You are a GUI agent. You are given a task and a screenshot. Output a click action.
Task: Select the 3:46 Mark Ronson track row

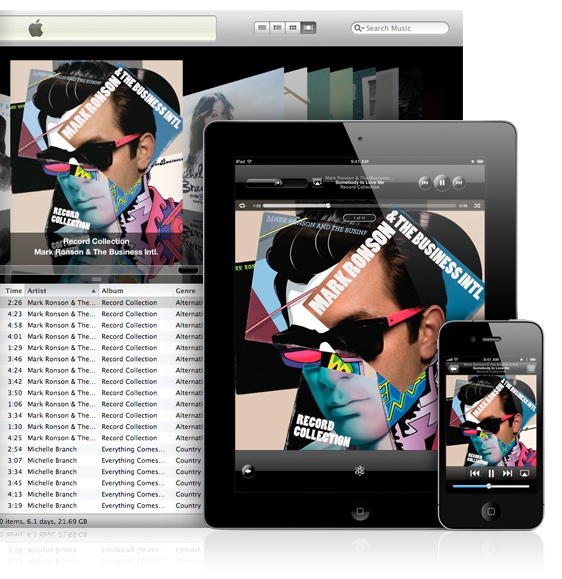click(x=102, y=359)
